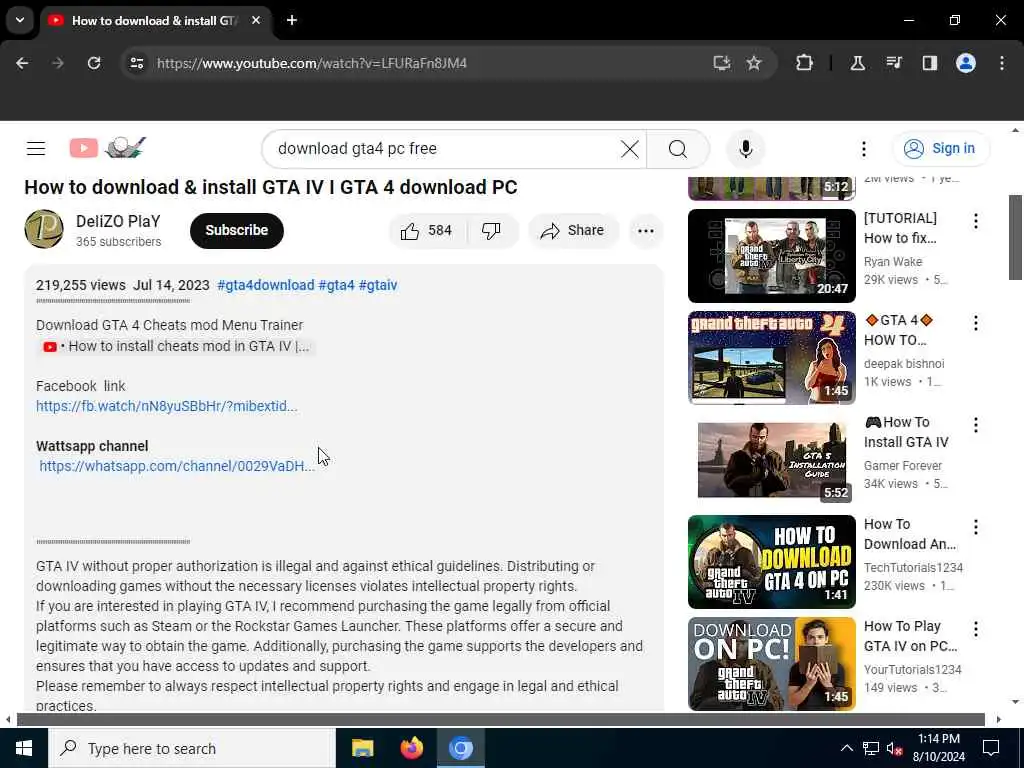Open options for the [TUTORIAL] How to fix video
Viewport: 1024px width, 768px height.
tap(976, 221)
